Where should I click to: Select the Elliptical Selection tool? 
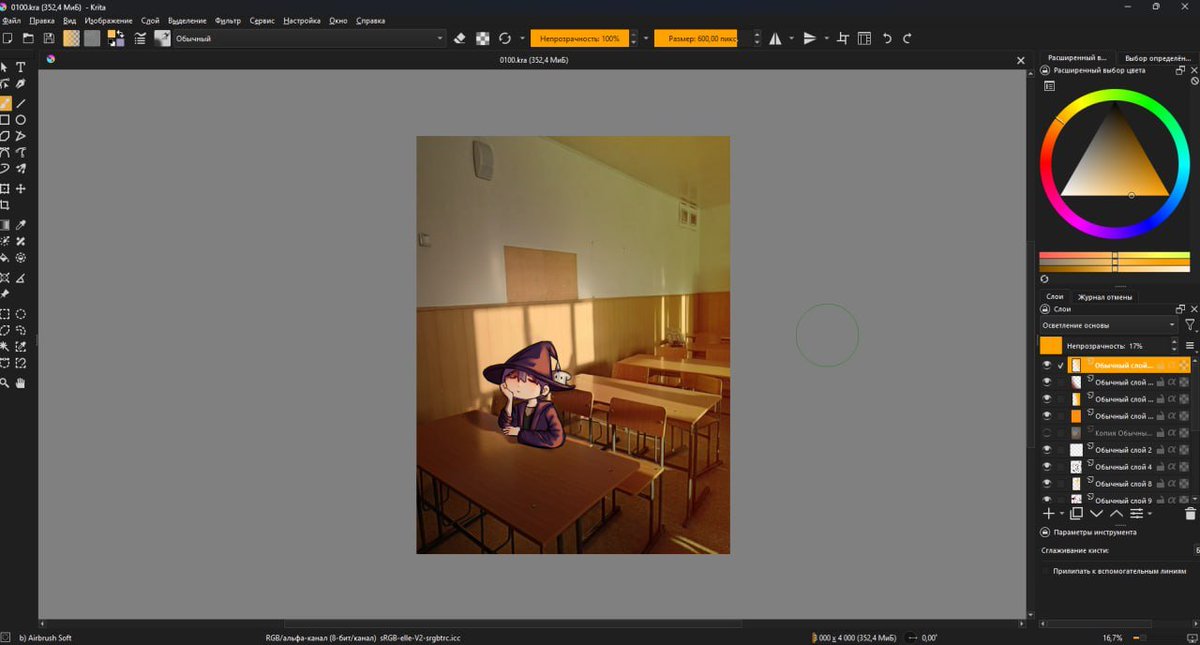[20, 314]
